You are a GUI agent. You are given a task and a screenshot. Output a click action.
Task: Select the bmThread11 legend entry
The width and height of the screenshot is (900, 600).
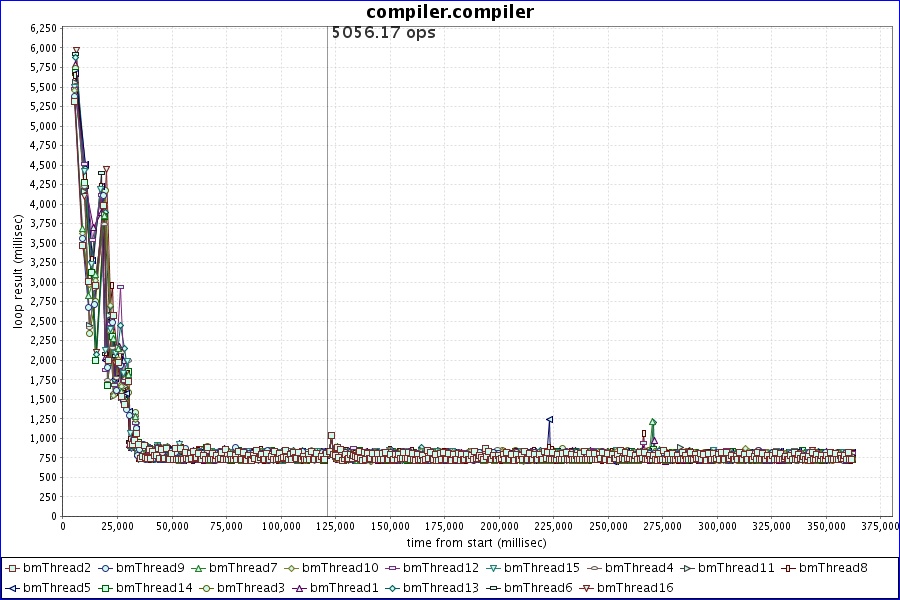point(736,568)
